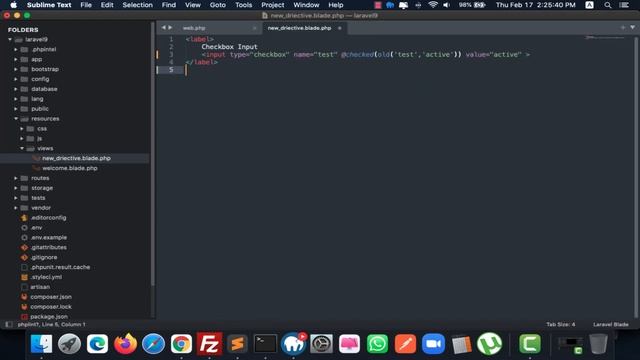Image resolution: width=640 pixels, height=360 pixels.
Task: Open MAMP elephant icon in Dock
Action: [x=293, y=344]
